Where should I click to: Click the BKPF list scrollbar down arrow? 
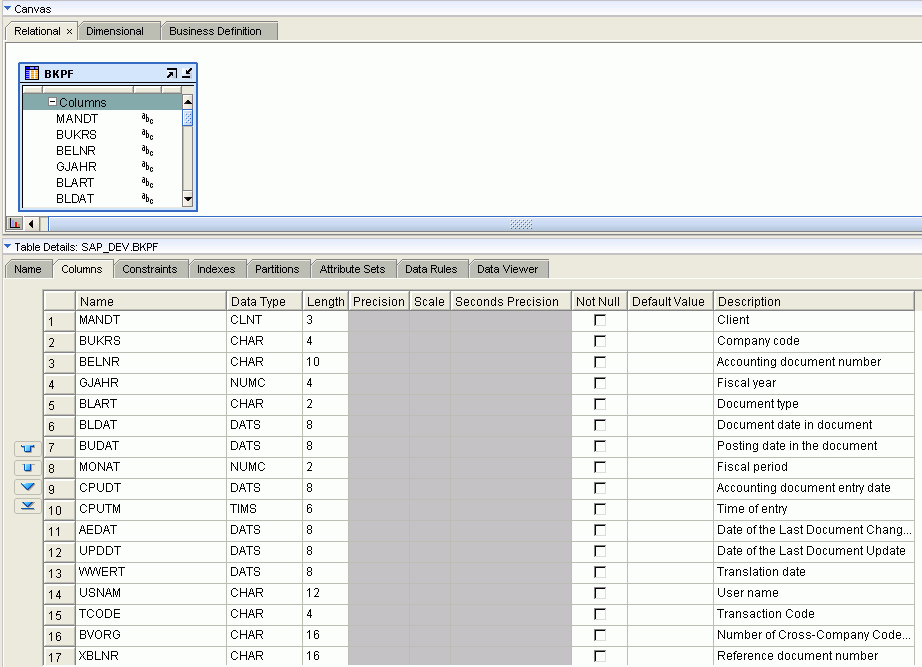188,198
